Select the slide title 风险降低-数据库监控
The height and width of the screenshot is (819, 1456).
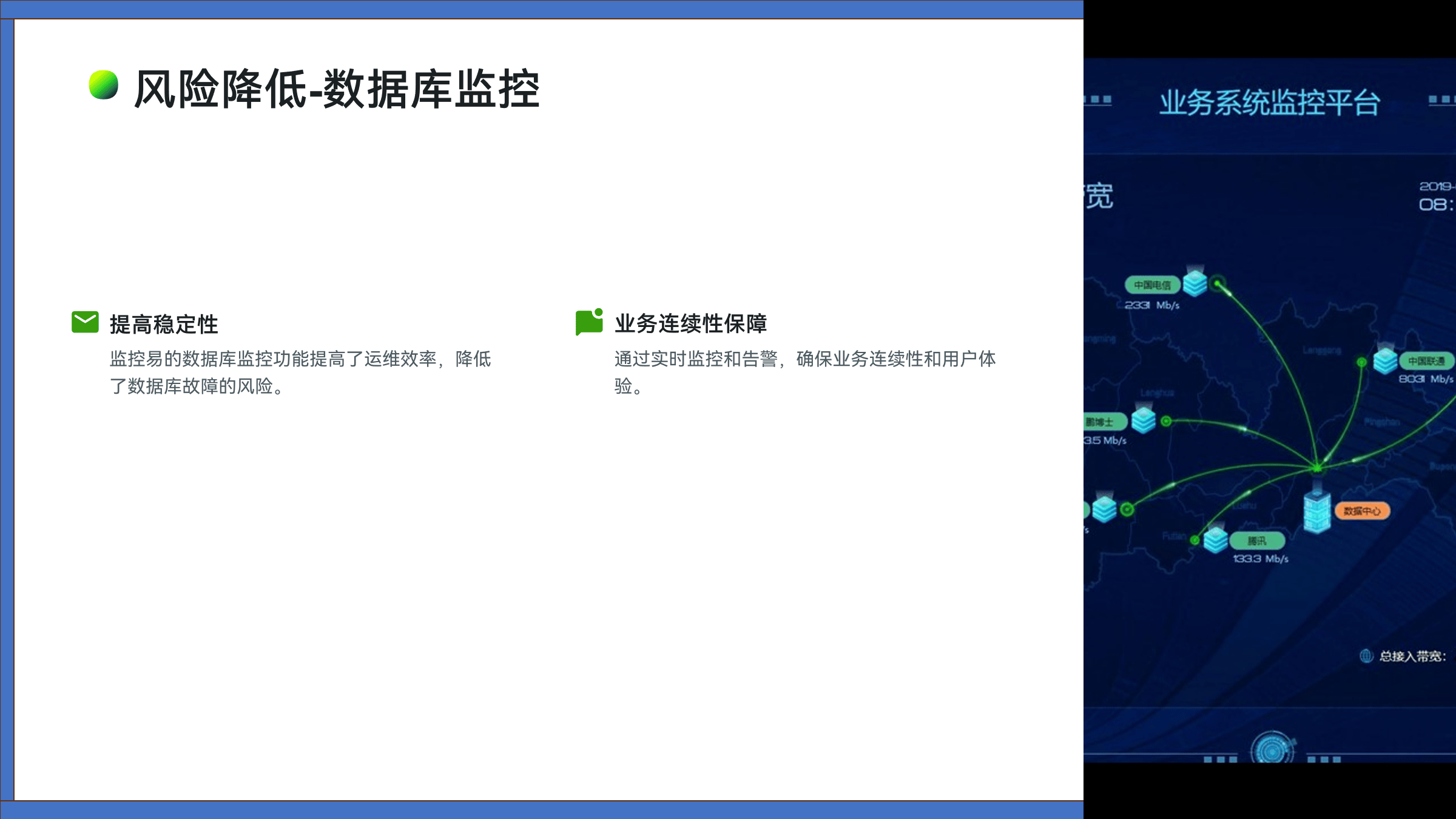(x=337, y=89)
